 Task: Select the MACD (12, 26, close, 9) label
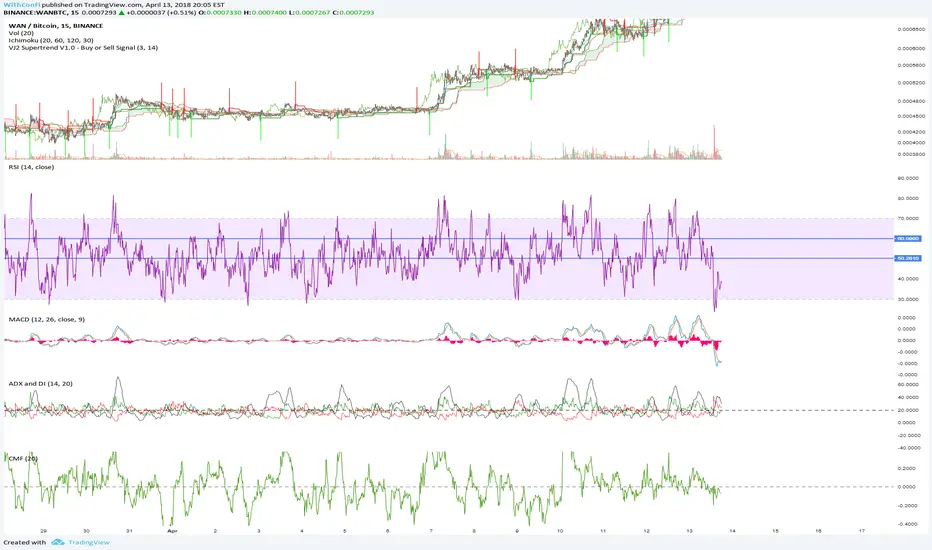coord(46,319)
